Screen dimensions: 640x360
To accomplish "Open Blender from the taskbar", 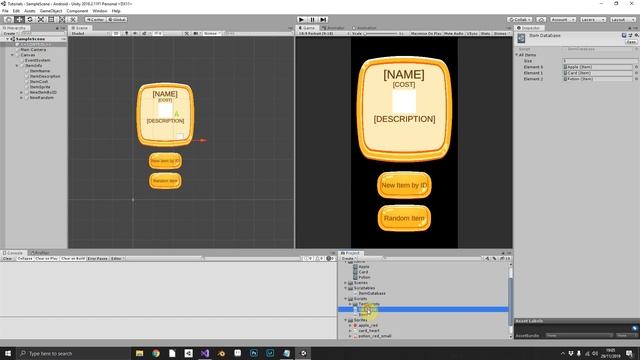I will (221, 353).
